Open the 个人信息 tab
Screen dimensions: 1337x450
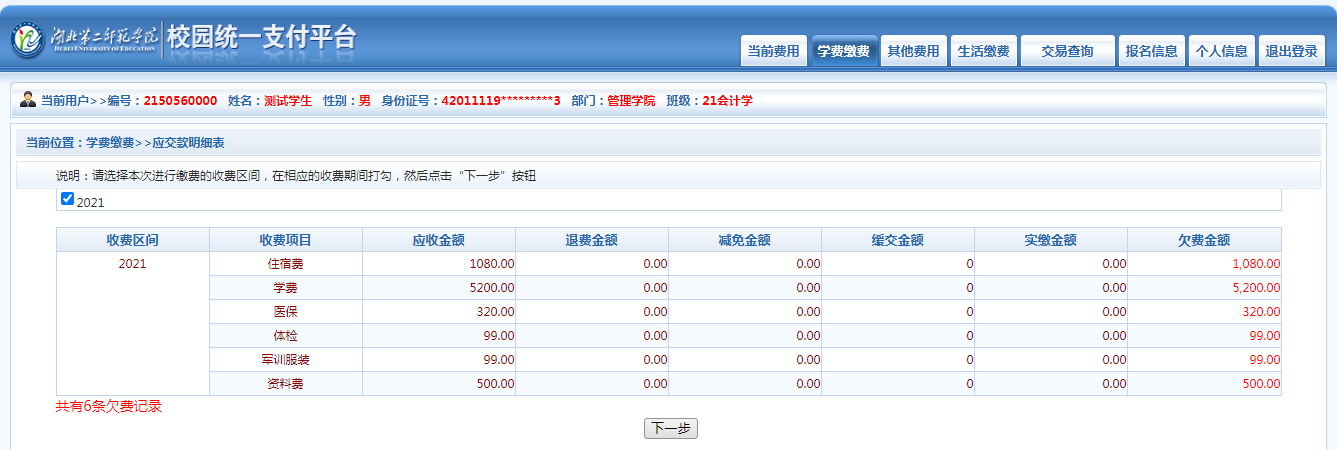(x=1221, y=51)
